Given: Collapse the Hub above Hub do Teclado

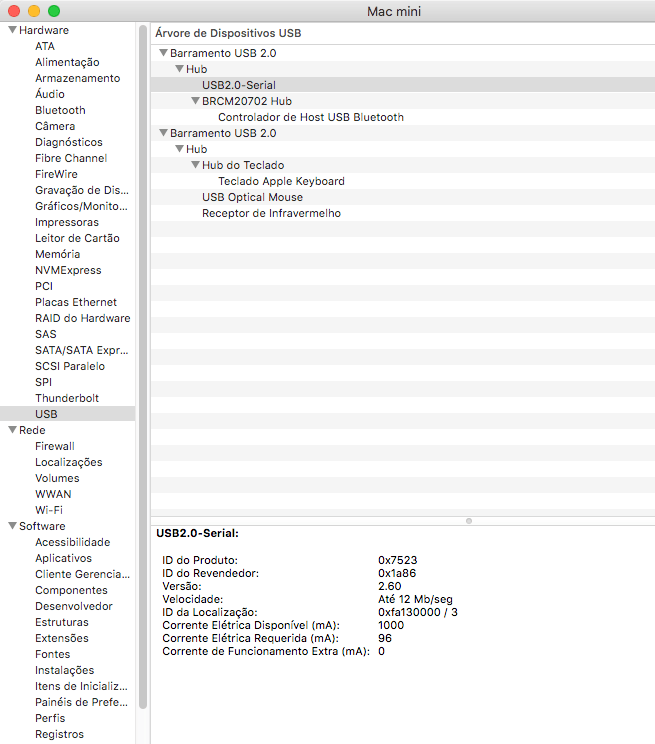Looking at the screenshot, I should [x=179, y=149].
